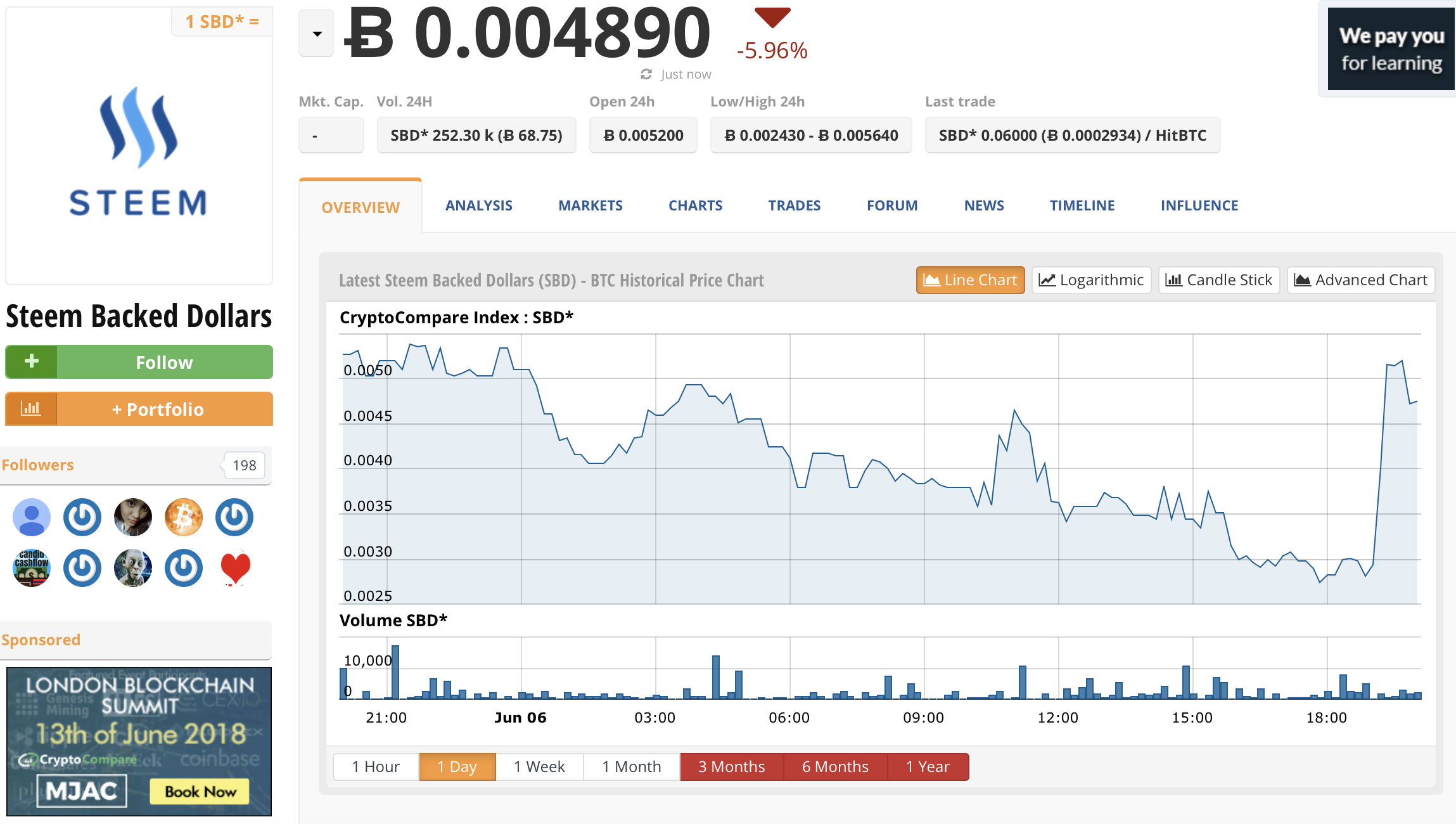Click the 'Steem Backed Dollars' heading
Image resolution: width=1456 pixels, height=824 pixels.
click(139, 316)
